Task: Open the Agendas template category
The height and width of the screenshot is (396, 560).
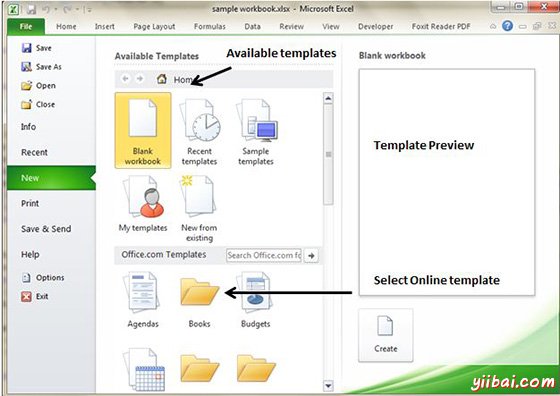Action: point(143,299)
